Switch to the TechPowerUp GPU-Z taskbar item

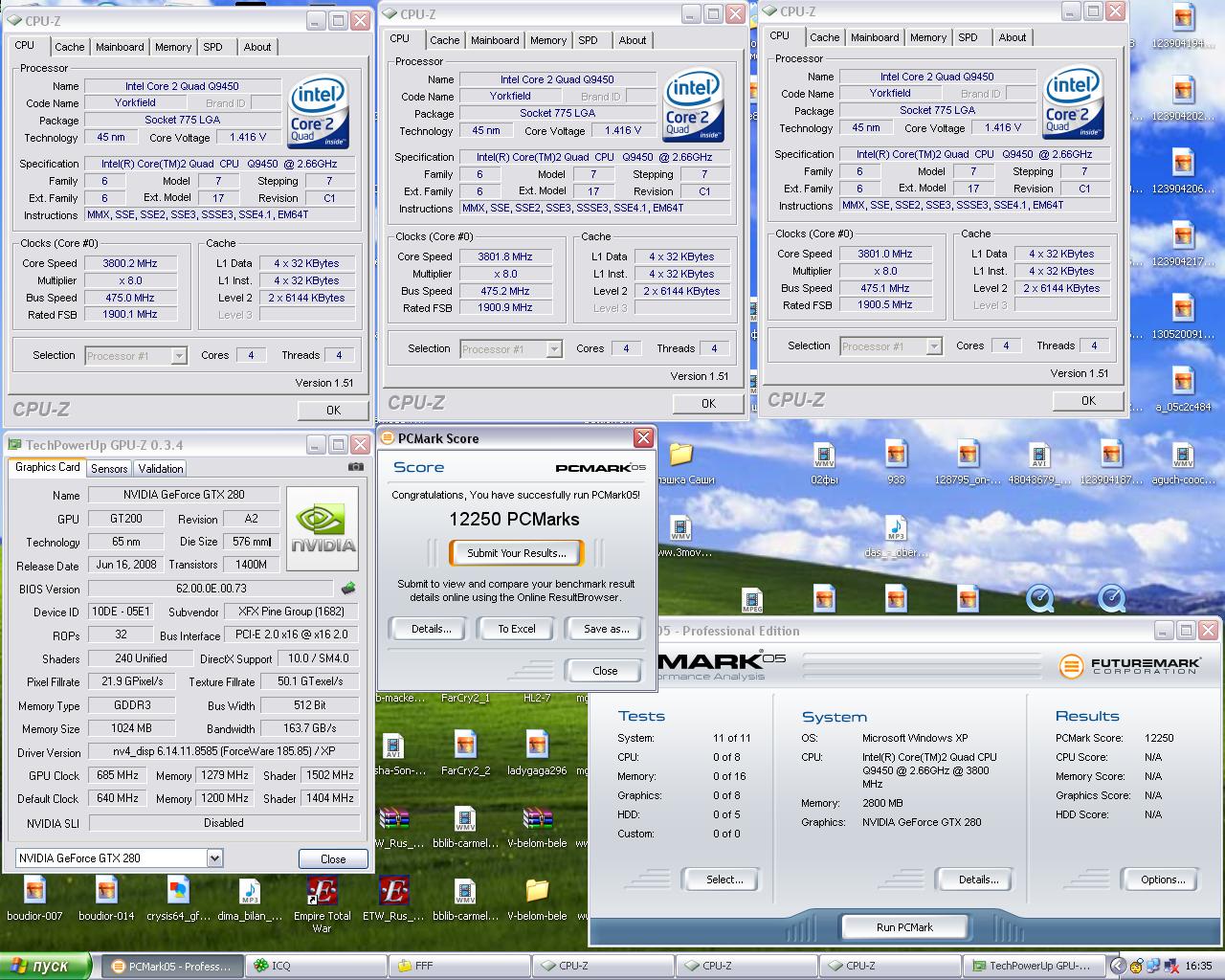[x=1033, y=966]
